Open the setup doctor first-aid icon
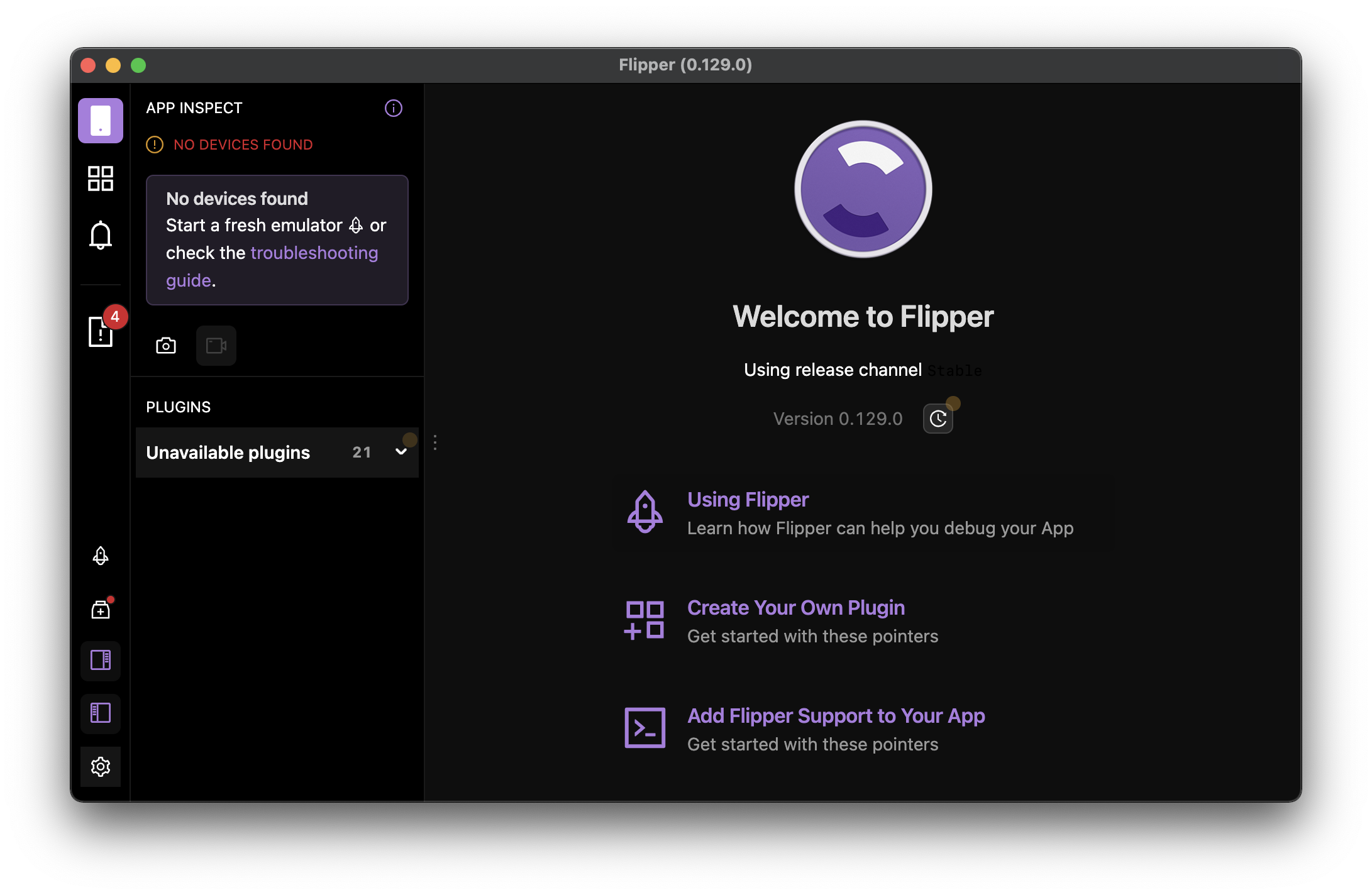Viewport: 1372px width, 895px height. click(100, 609)
